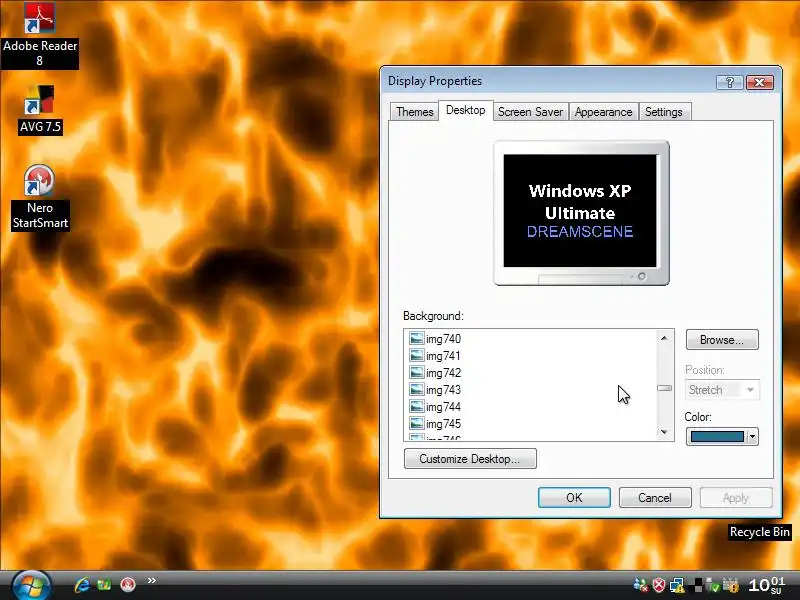Switch to the Themes tab

point(414,112)
